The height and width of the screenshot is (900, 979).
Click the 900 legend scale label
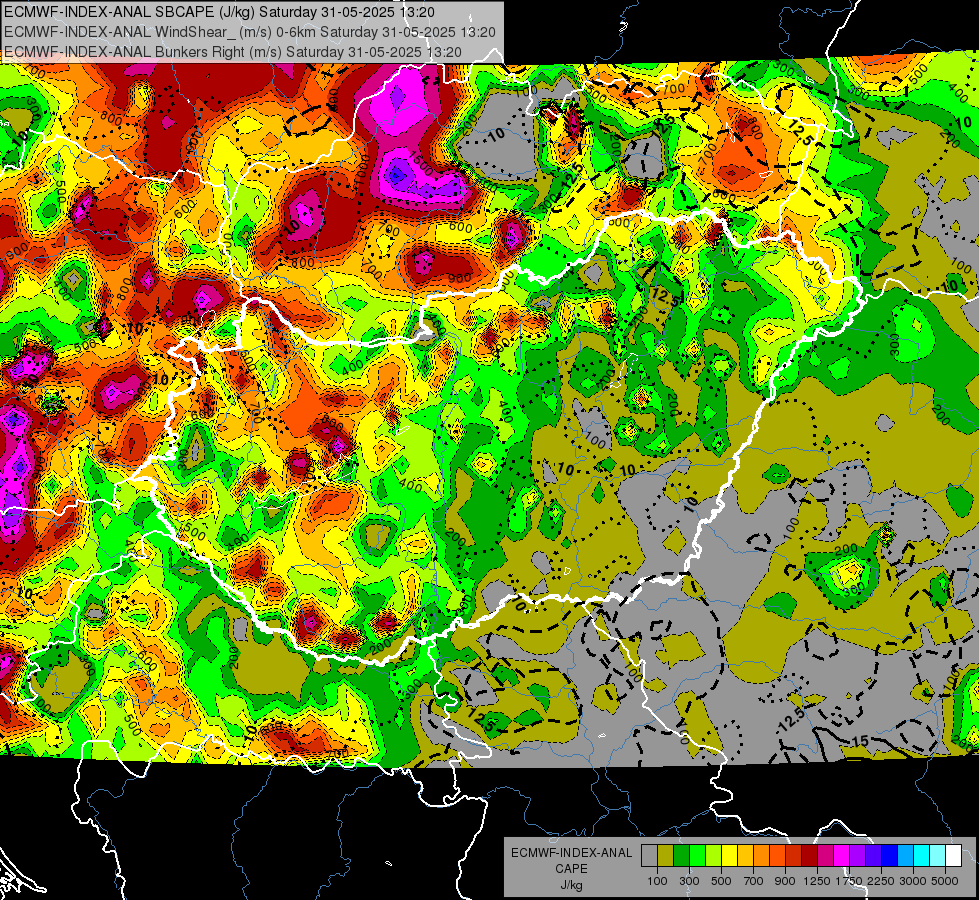785,881
